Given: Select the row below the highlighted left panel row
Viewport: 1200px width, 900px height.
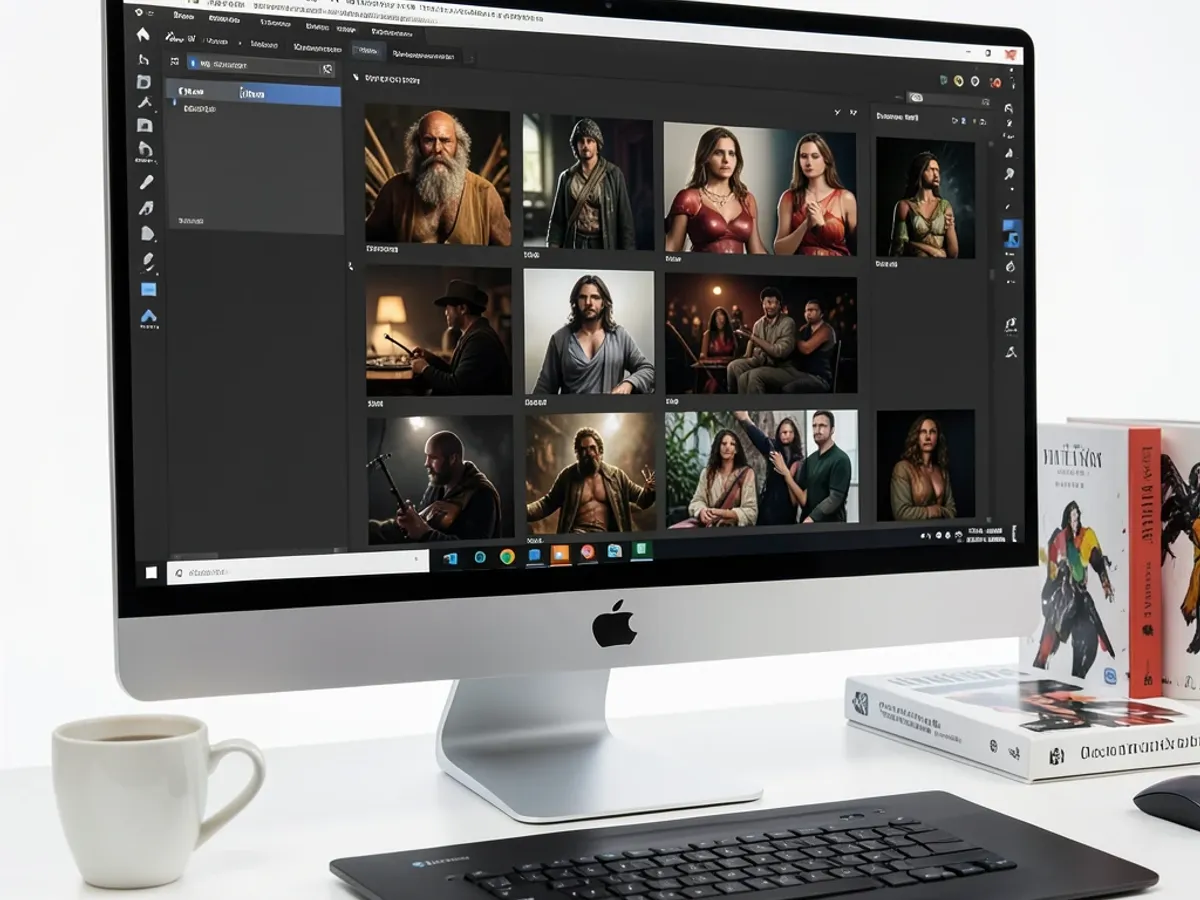Looking at the screenshot, I should click(253, 109).
